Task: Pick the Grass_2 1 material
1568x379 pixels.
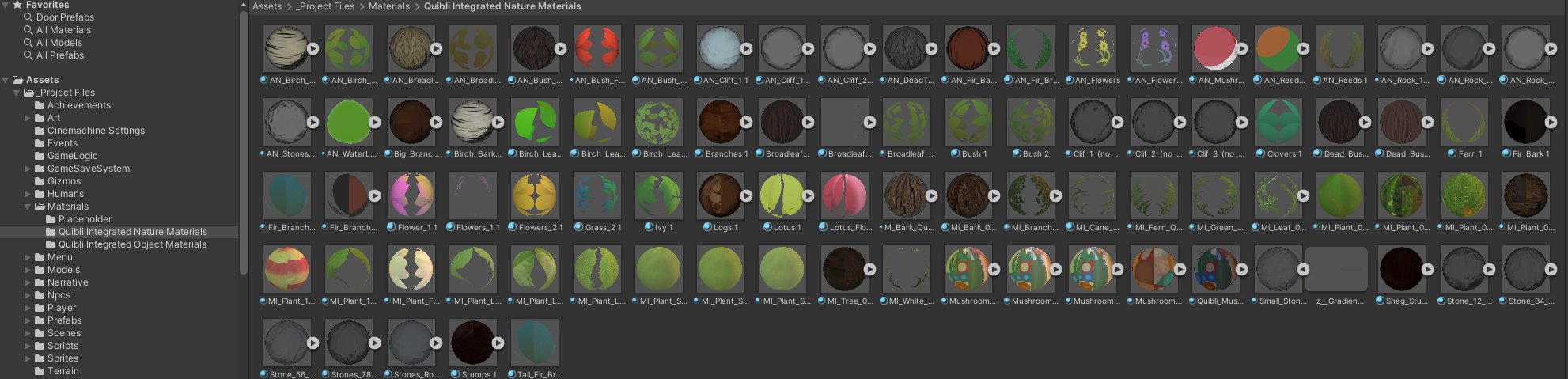Action: [x=597, y=195]
